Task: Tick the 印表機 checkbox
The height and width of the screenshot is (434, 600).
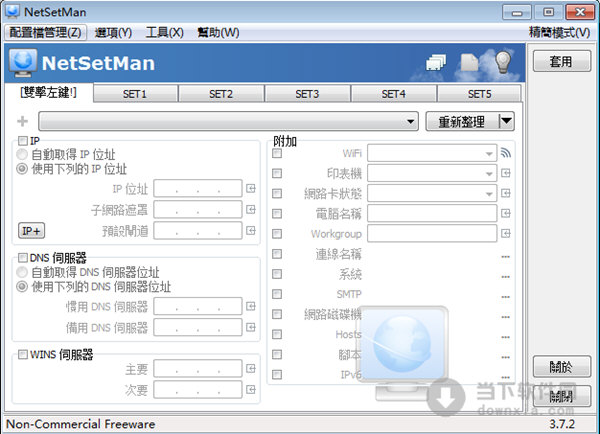Action: (x=277, y=173)
